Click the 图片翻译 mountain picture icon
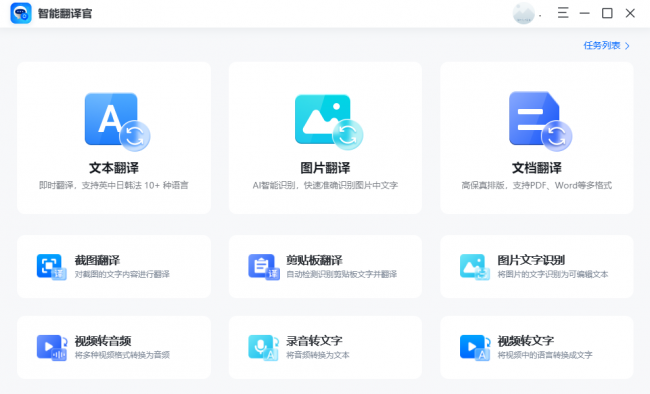This screenshot has height=394, width=650. point(329,122)
